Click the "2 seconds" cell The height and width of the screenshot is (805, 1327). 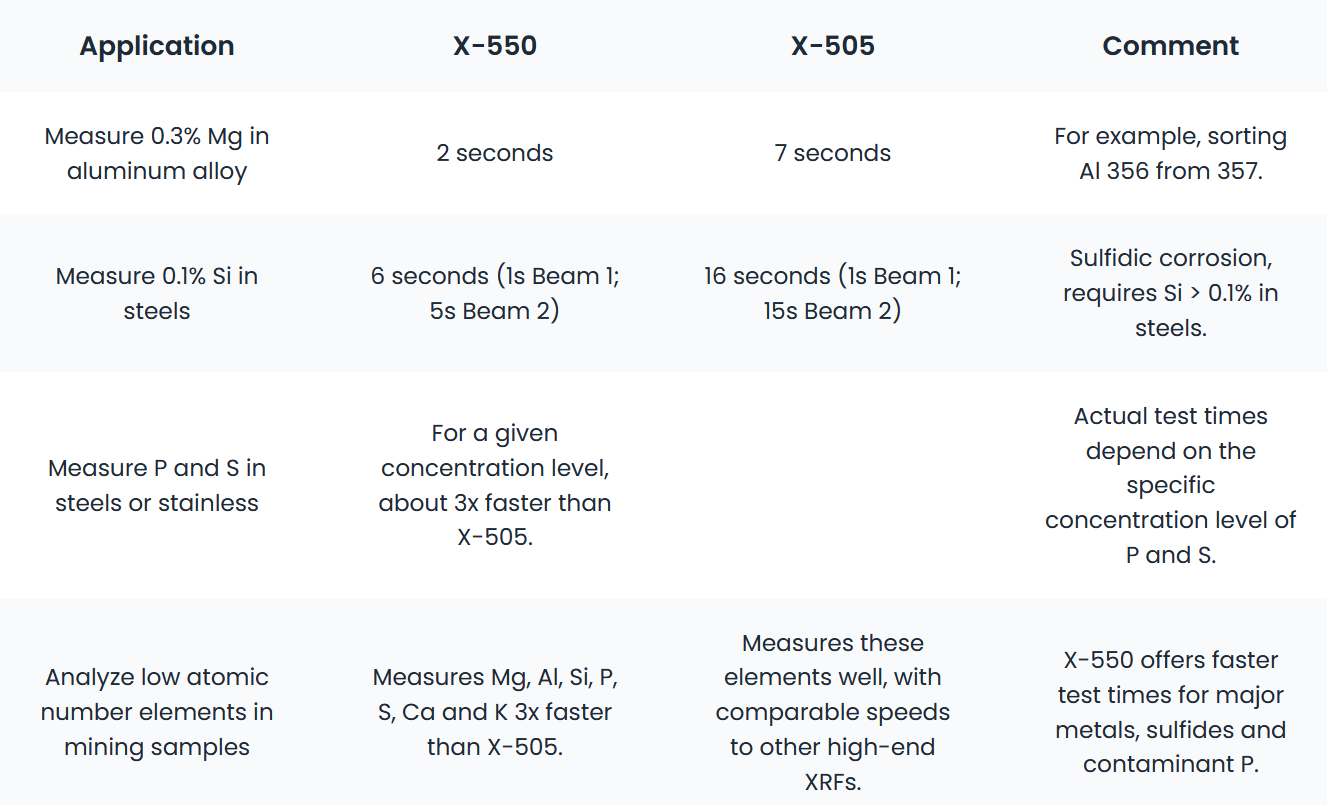(x=494, y=154)
